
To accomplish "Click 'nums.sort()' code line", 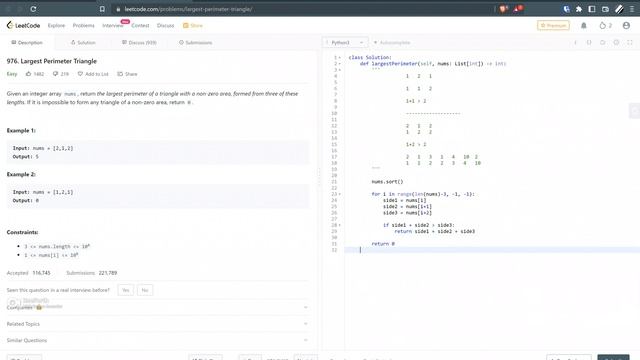I will (x=387, y=182).
